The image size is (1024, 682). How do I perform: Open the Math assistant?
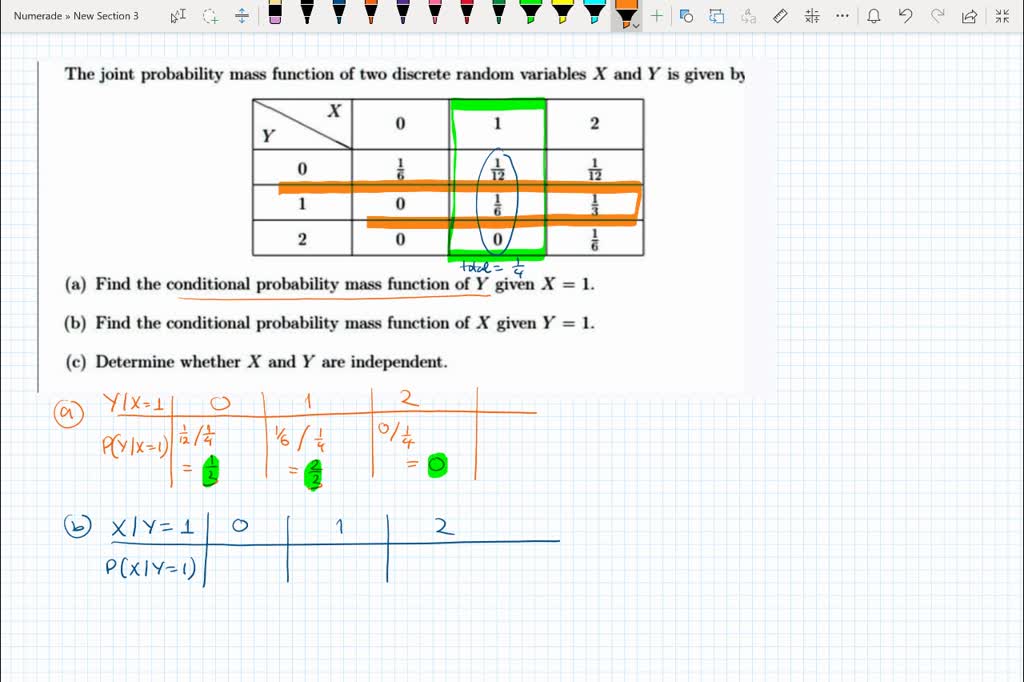(812, 16)
